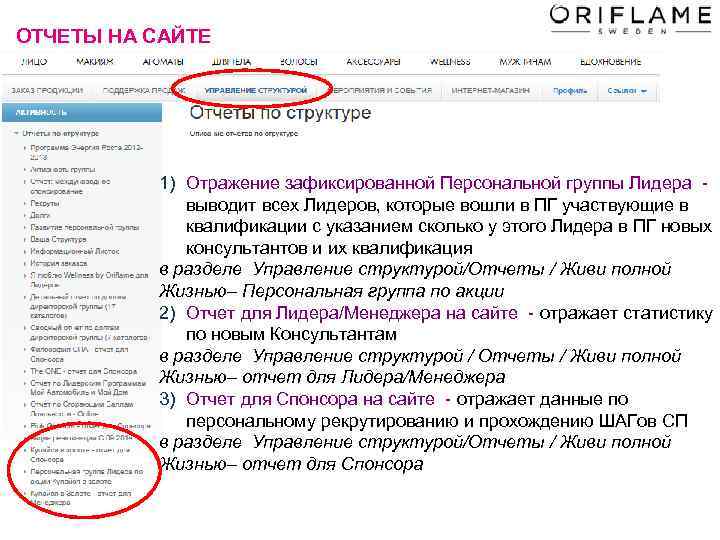Open the АКСЕССУАРЫ category menu
Screen dimensions: 720x540
373,62
